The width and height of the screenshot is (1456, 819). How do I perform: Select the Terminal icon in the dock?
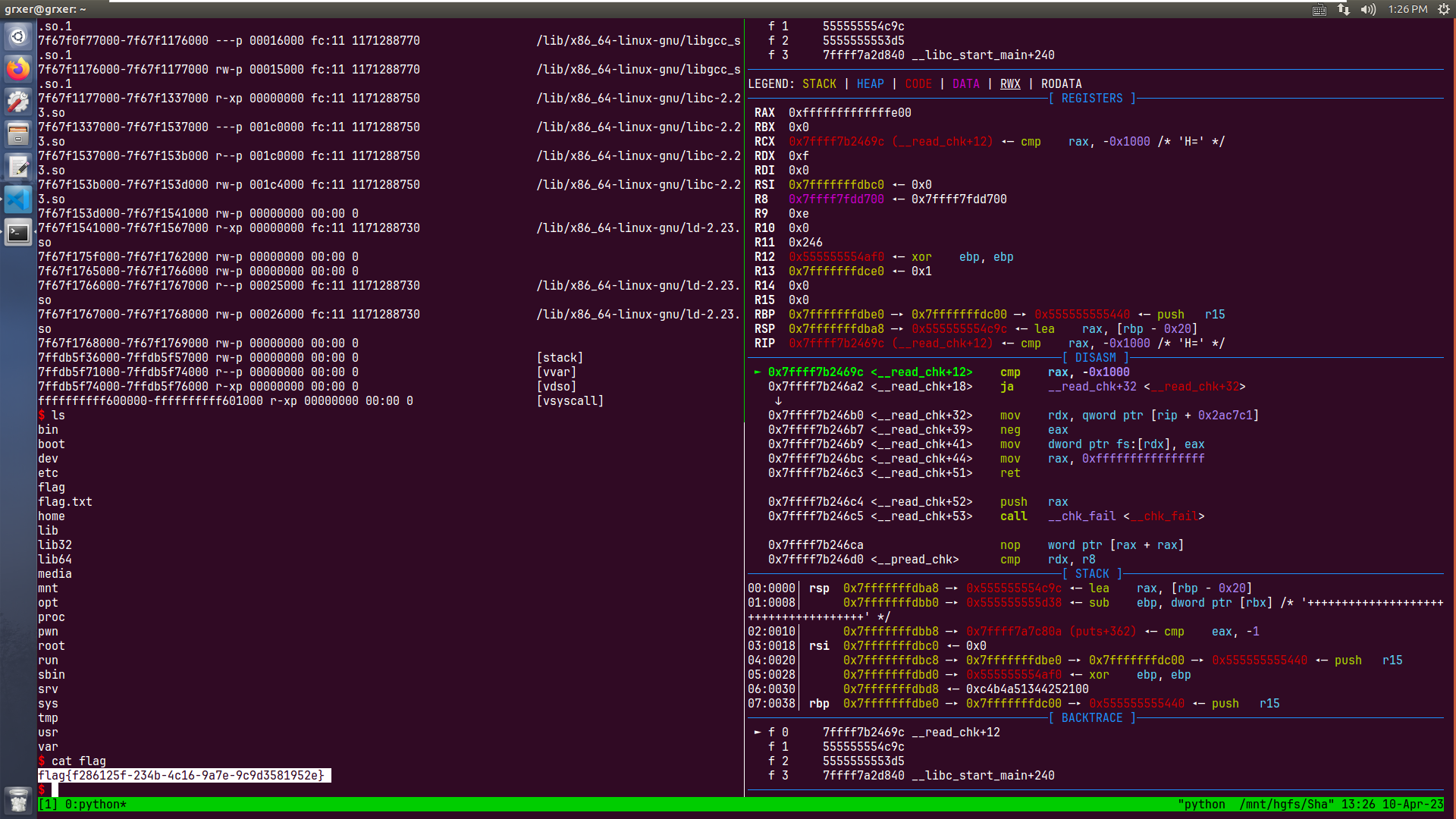pyautogui.click(x=18, y=232)
